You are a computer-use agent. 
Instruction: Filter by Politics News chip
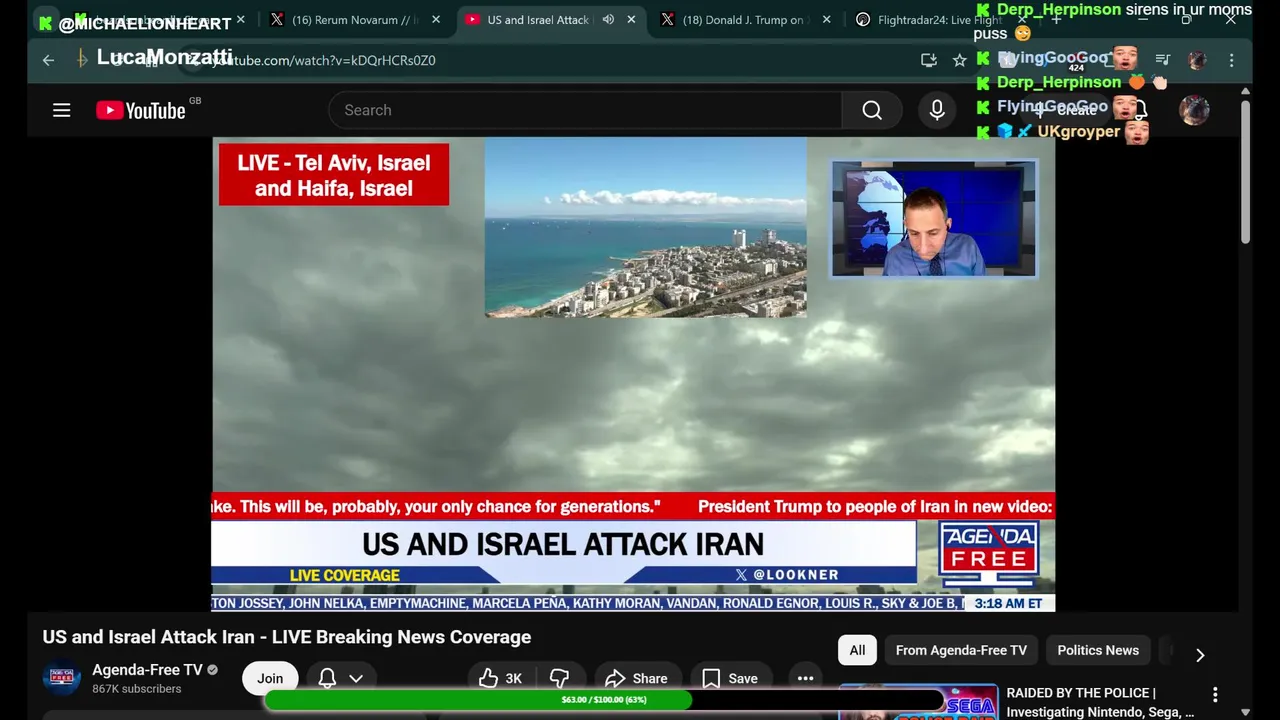click(1098, 650)
